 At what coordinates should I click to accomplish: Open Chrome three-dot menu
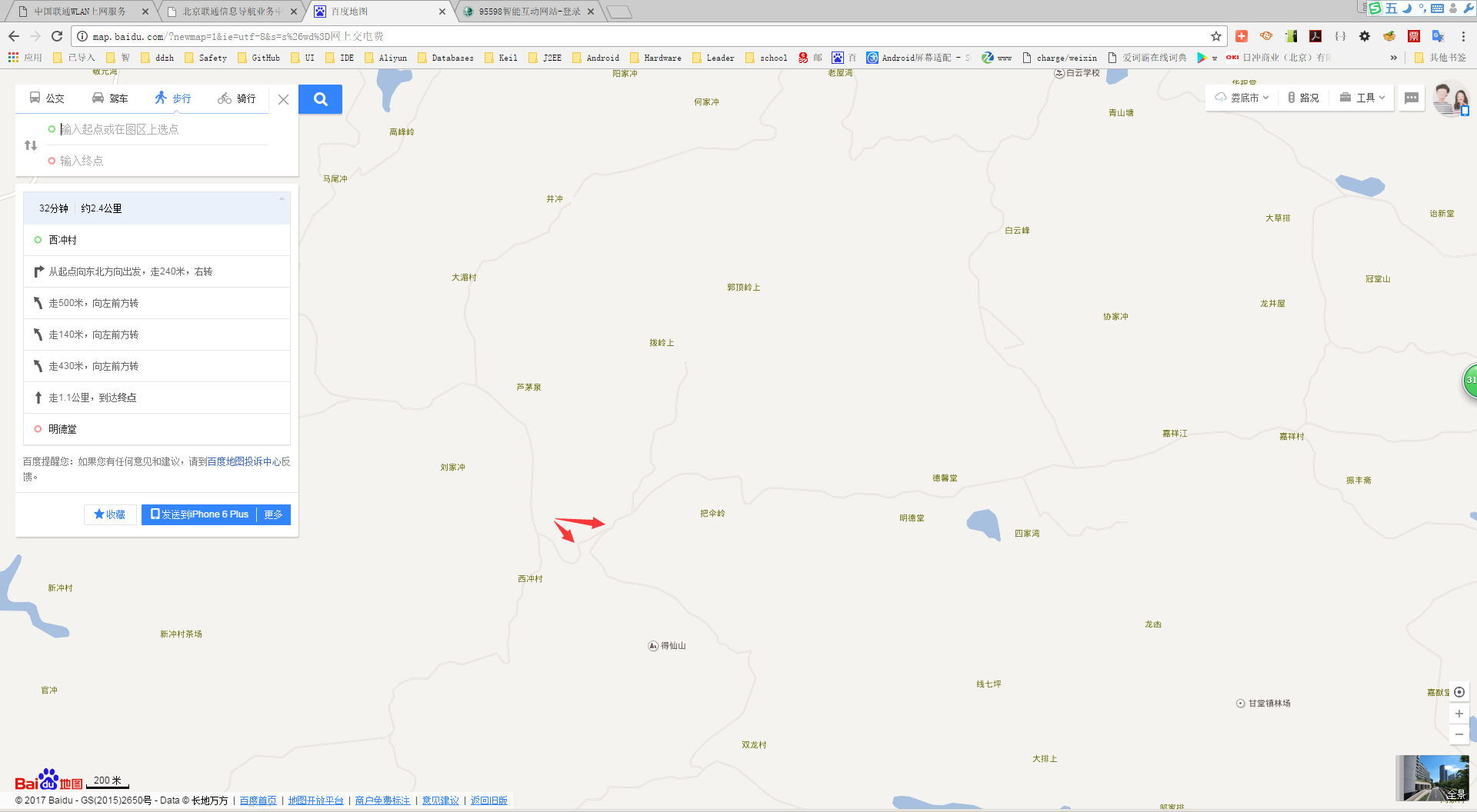pos(1463,36)
